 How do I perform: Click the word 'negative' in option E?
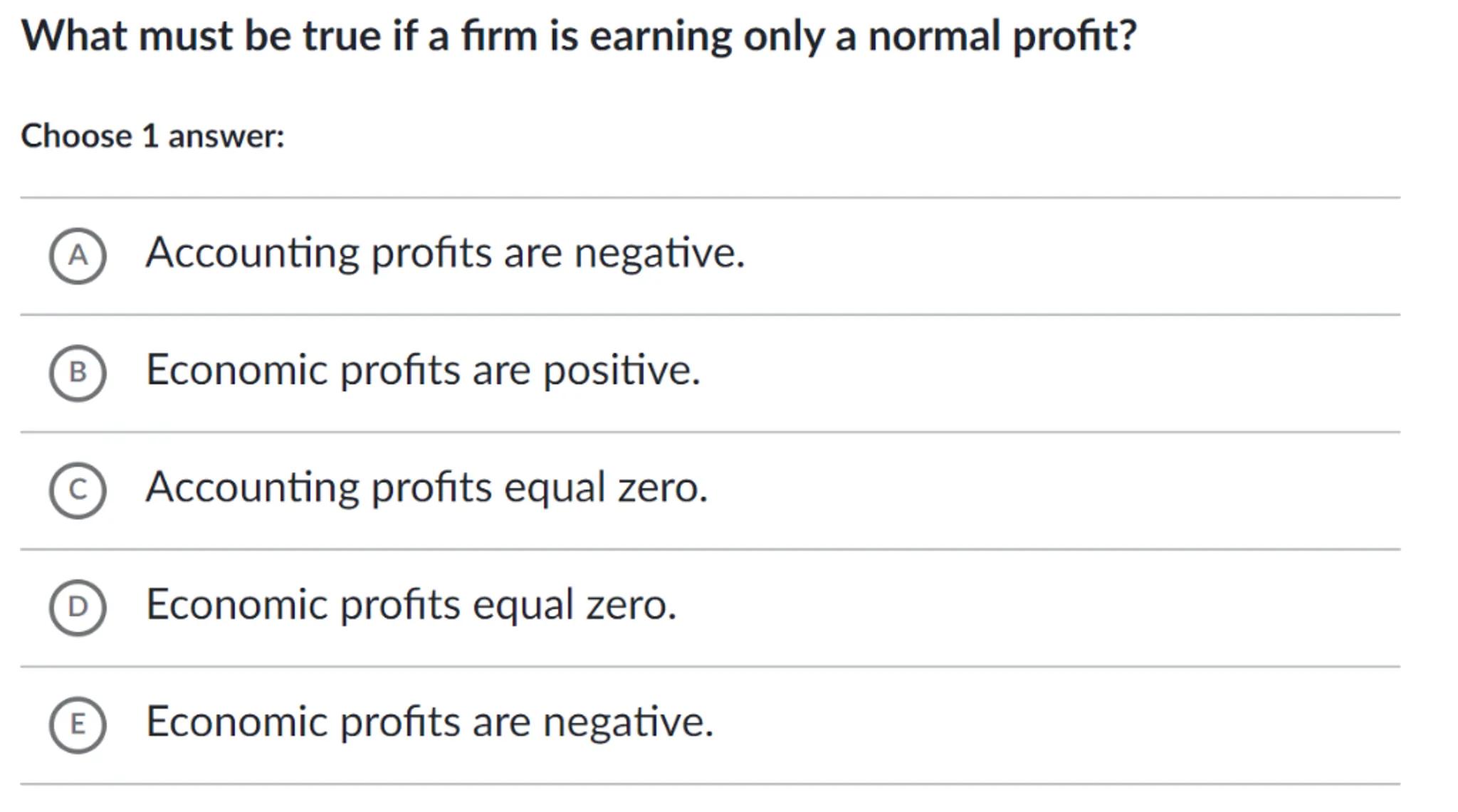(627, 722)
